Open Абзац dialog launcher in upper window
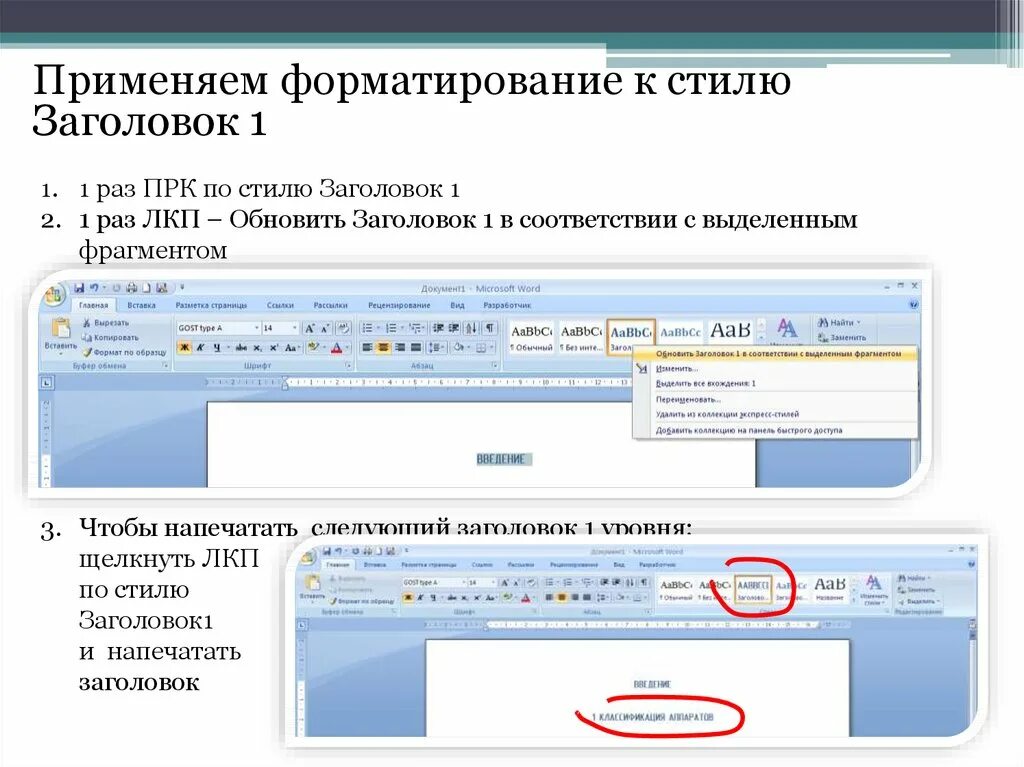Screen dimensions: 1024x767 tap(495, 366)
